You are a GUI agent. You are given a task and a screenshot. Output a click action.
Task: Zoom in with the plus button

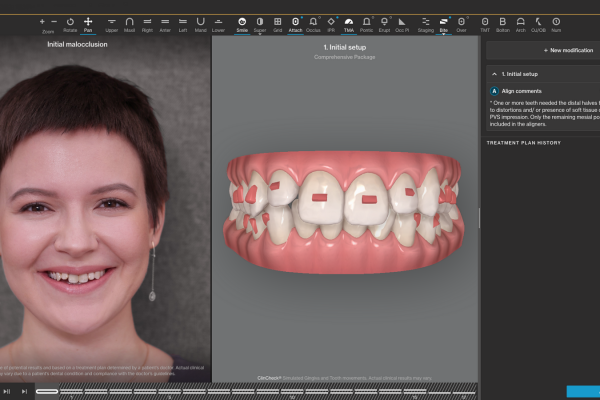(x=42, y=21)
